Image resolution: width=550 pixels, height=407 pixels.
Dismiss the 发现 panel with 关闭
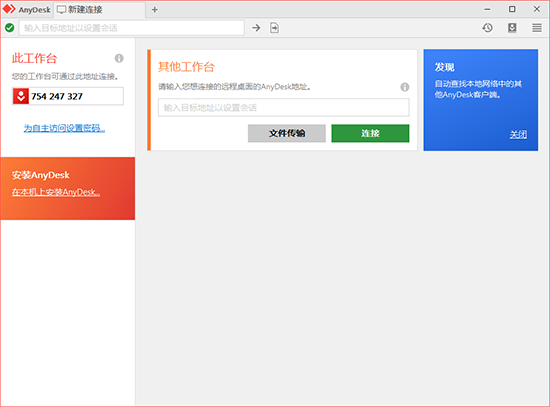click(518, 134)
